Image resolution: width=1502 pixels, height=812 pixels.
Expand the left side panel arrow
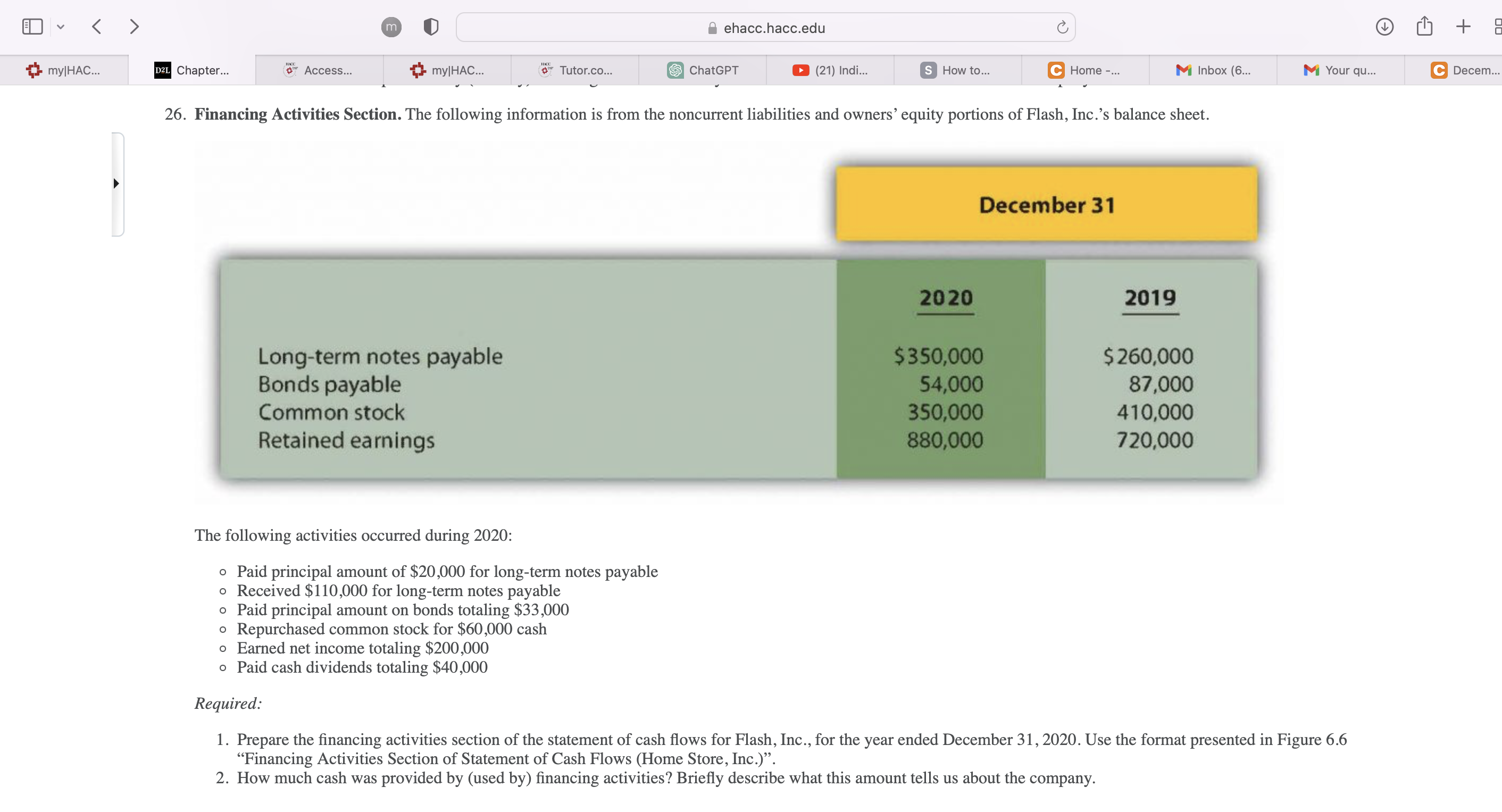[x=116, y=183]
